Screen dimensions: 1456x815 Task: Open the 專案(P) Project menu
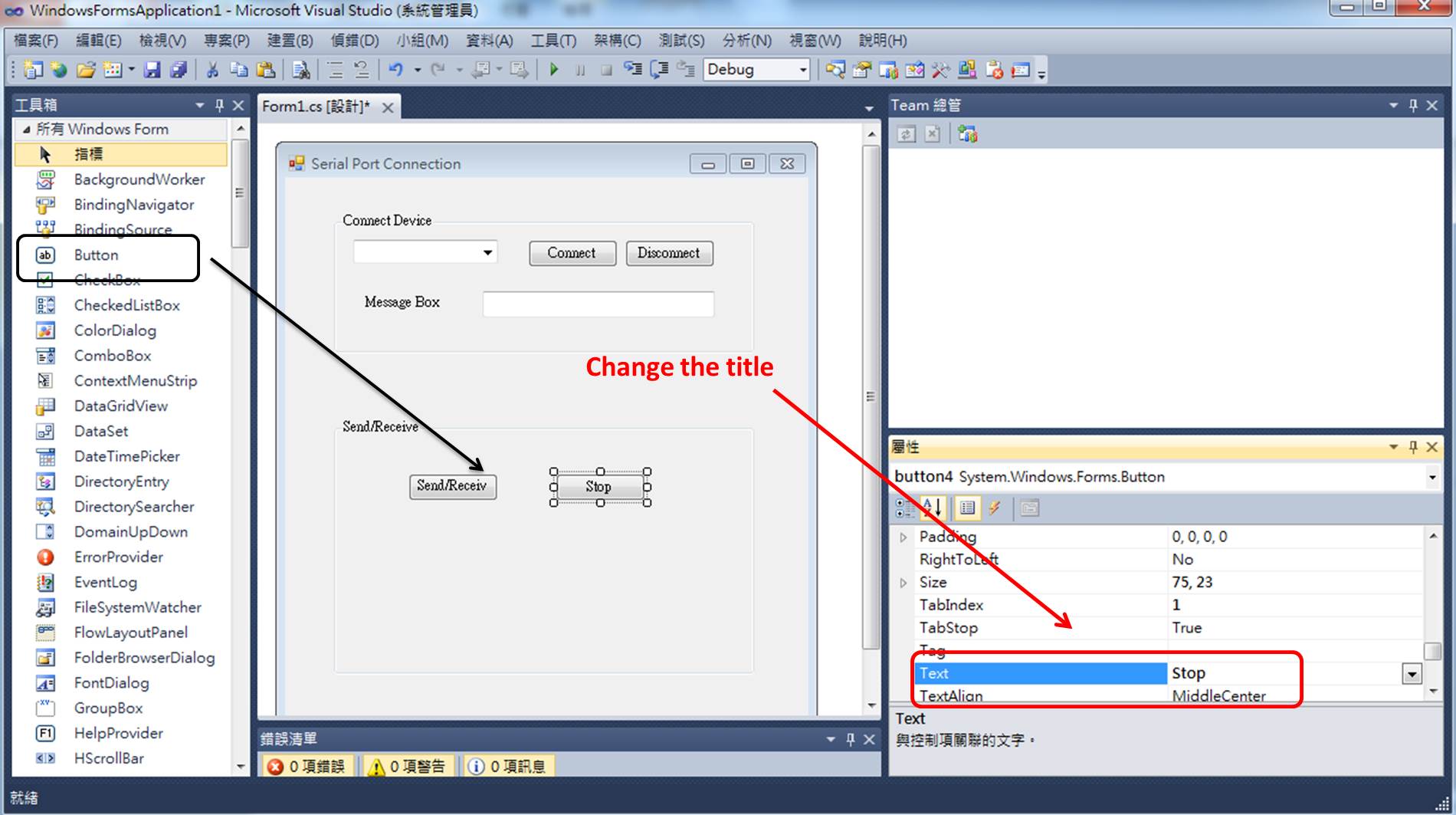pos(227,40)
